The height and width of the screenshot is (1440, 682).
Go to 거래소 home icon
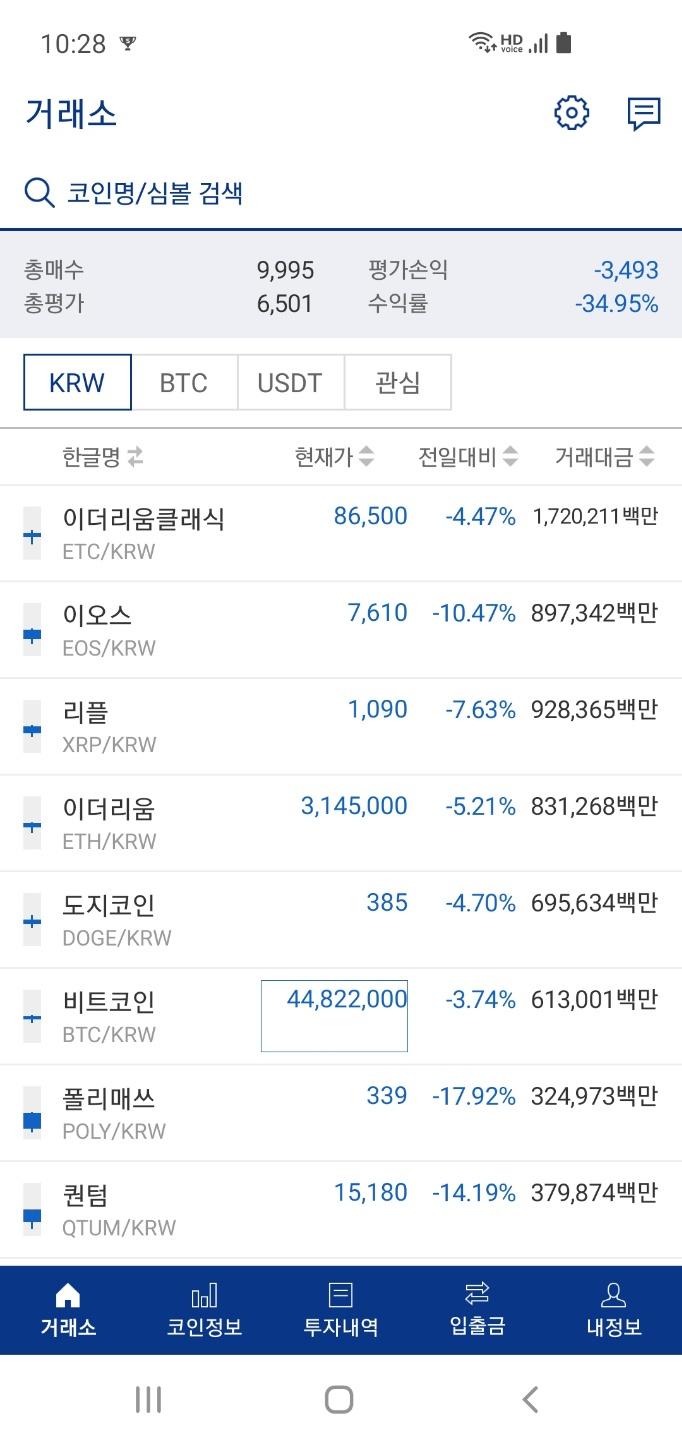[x=68, y=1295]
